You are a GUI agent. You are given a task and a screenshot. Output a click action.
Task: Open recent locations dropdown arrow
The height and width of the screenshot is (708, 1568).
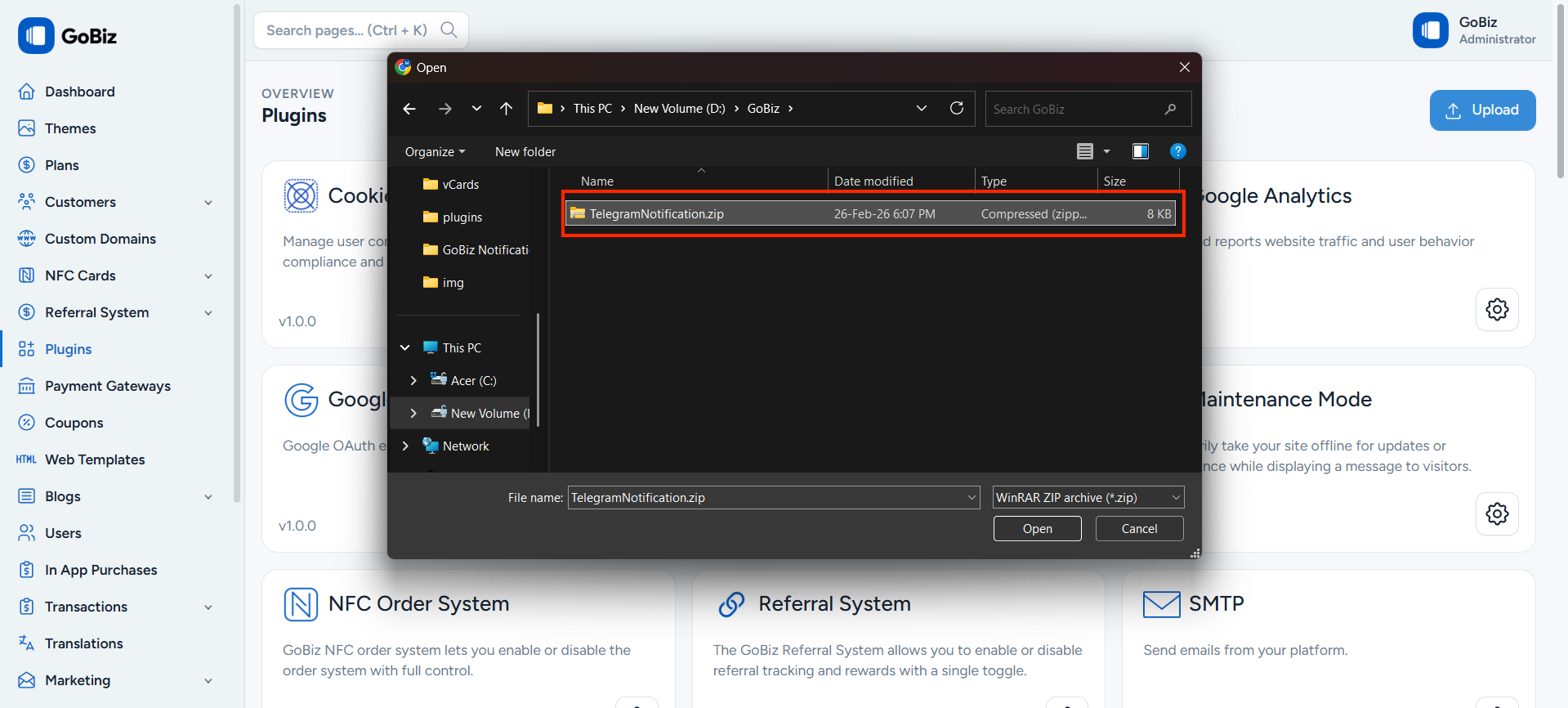(x=476, y=109)
